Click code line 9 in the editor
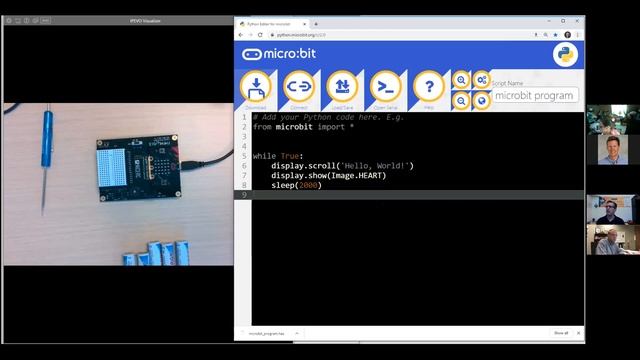 418,195
